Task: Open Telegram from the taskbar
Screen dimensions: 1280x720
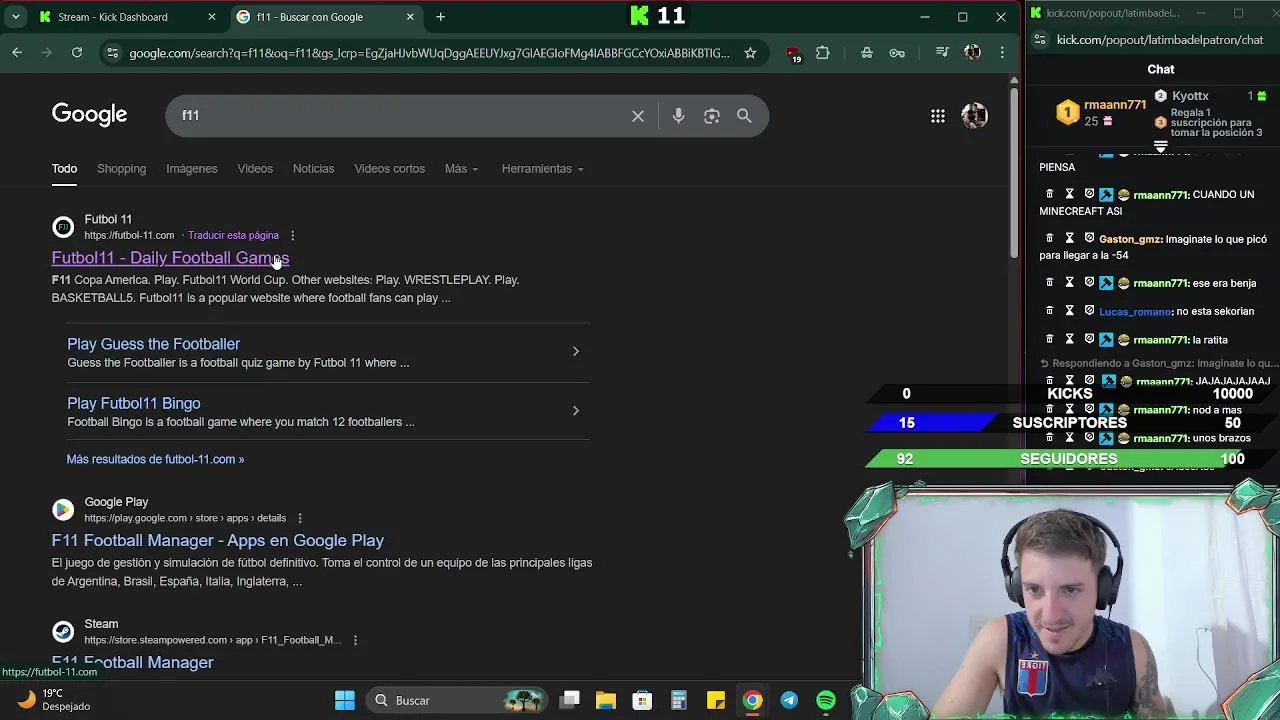Action: (789, 700)
